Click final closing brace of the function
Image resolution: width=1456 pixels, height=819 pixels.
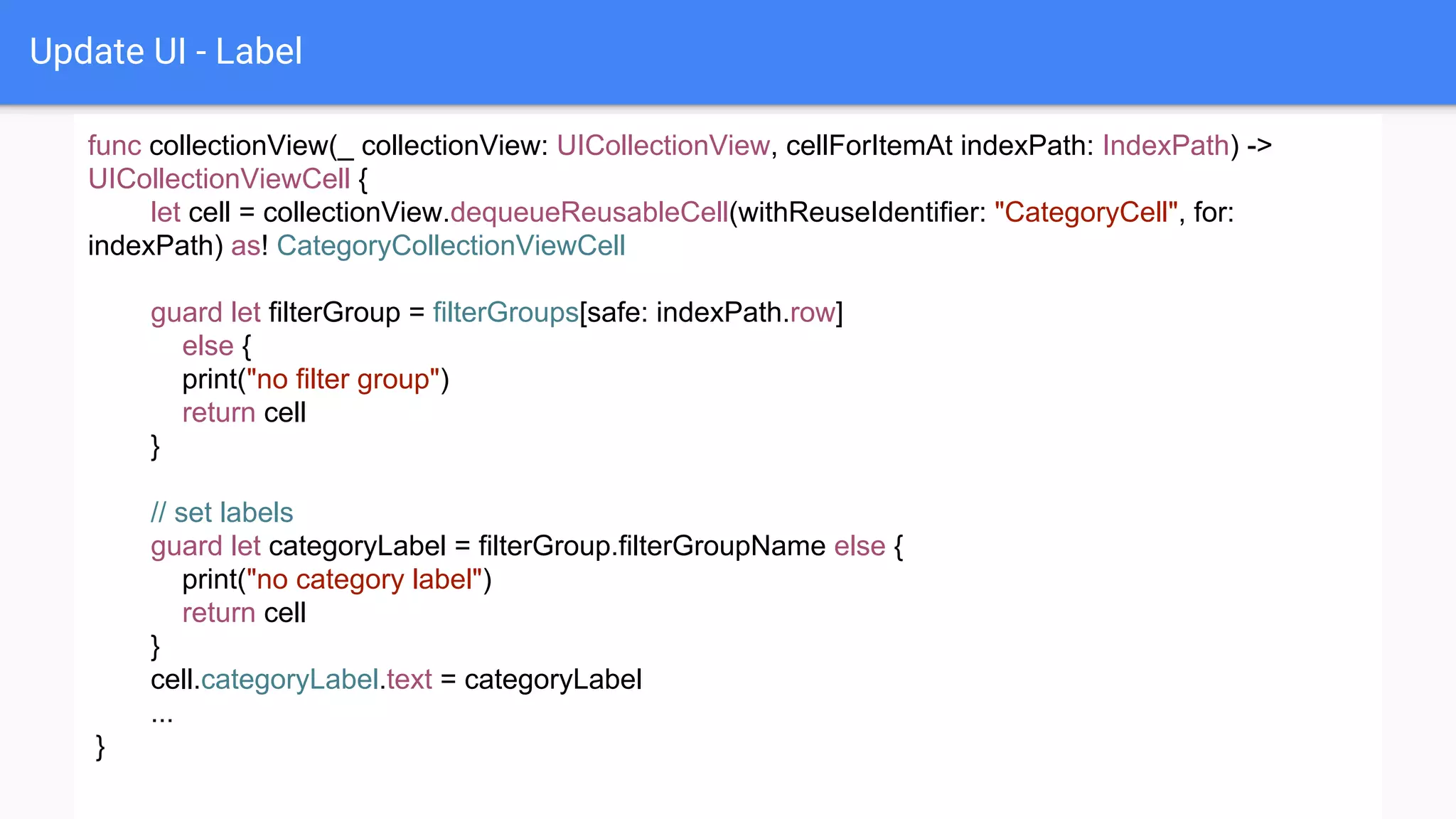coord(100,748)
